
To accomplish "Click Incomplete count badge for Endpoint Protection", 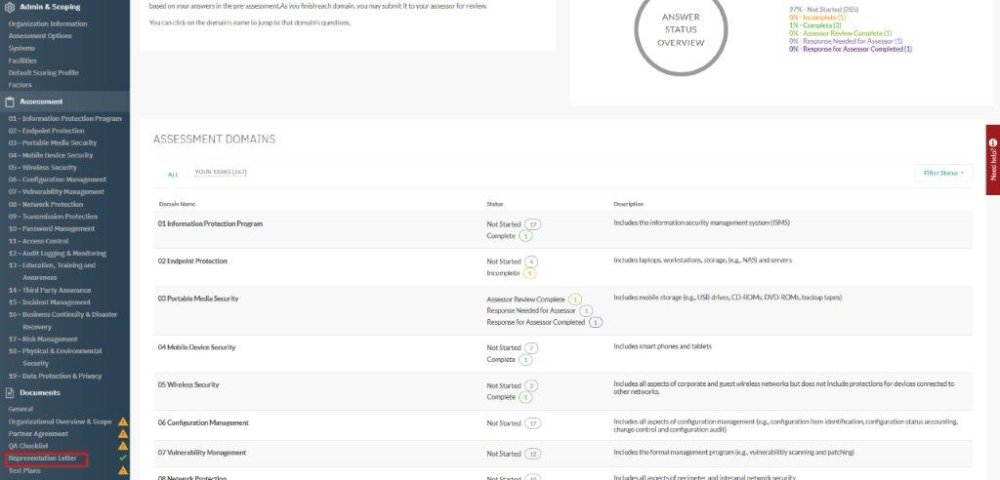I will pyautogui.click(x=529, y=273).
